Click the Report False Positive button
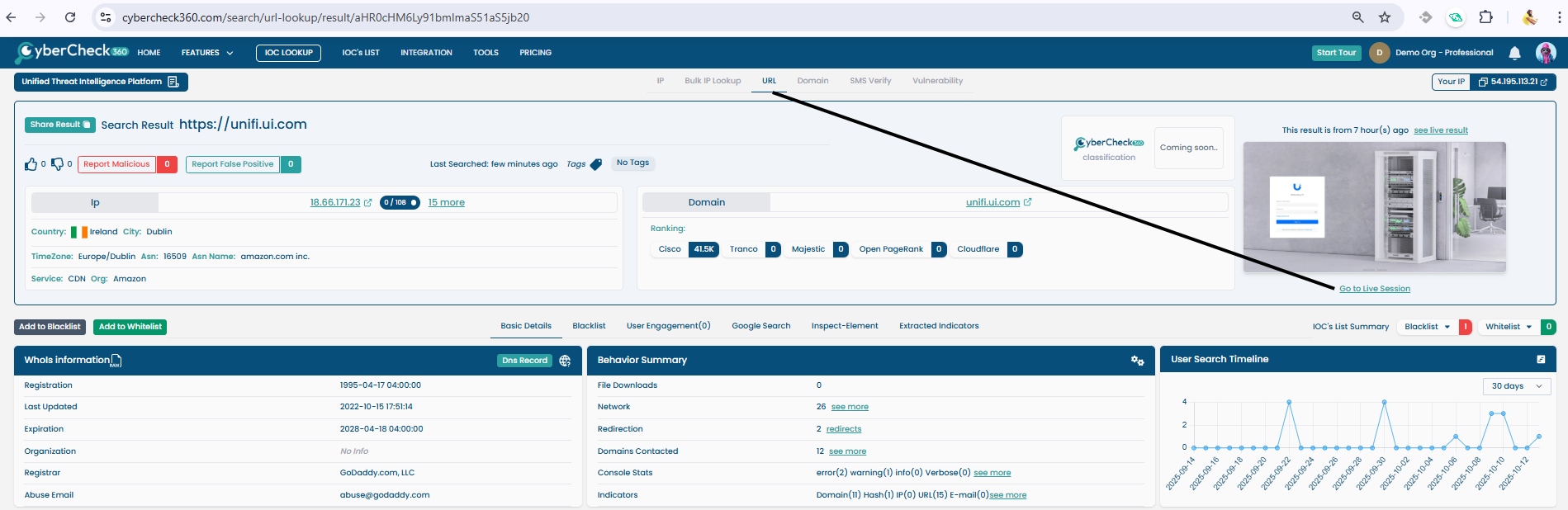Screen dimensions: 1568x510 233,164
